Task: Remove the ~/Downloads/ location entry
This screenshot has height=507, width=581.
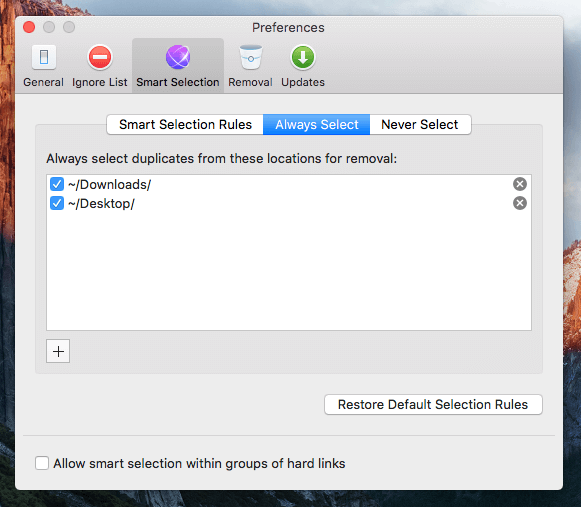Action: (x=519, y=184)
